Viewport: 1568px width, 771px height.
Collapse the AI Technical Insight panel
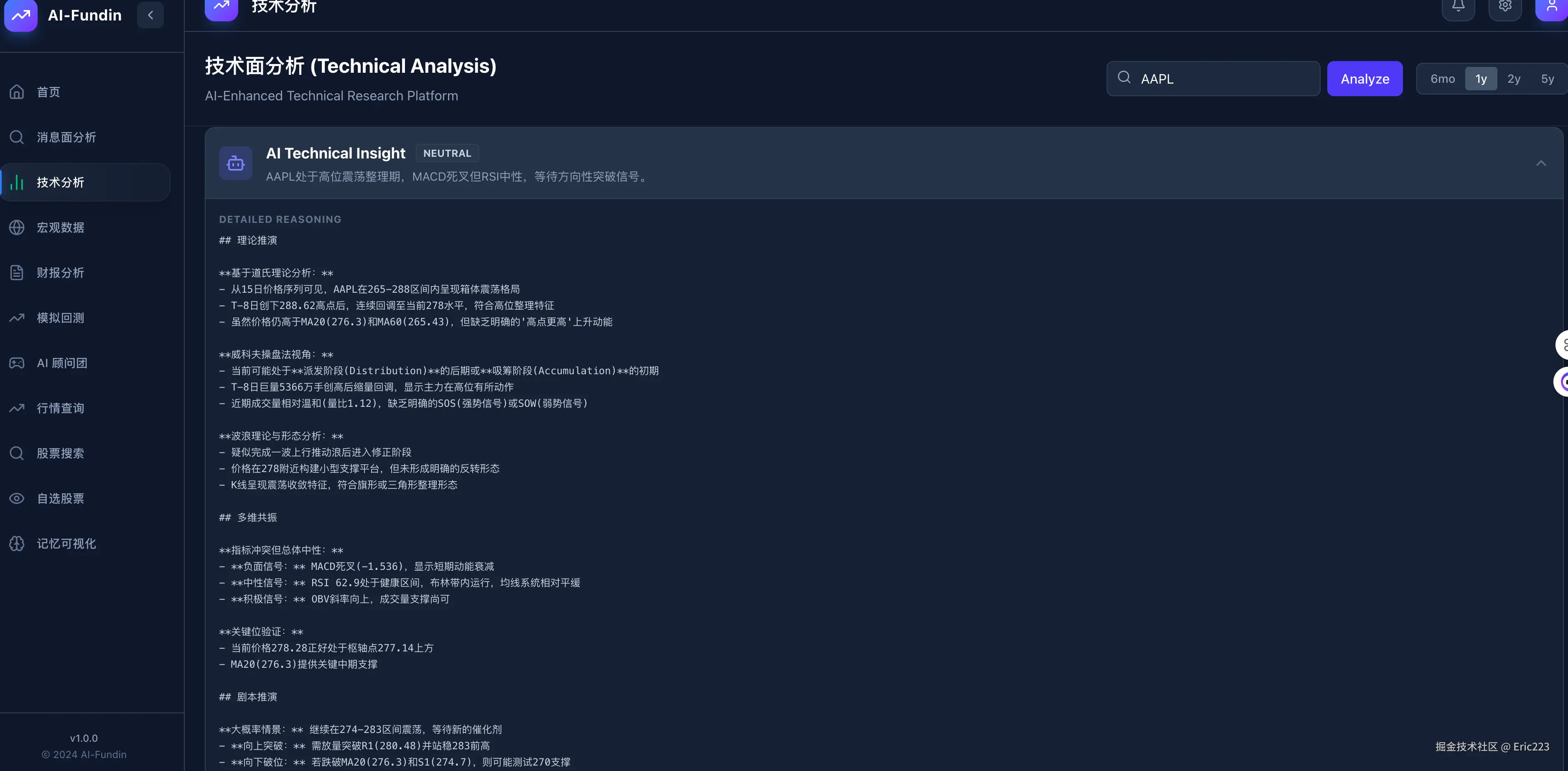tap(1540, 163)
